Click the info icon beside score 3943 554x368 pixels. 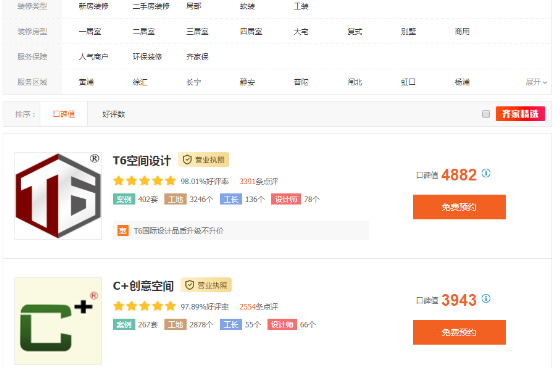[486, 298]
